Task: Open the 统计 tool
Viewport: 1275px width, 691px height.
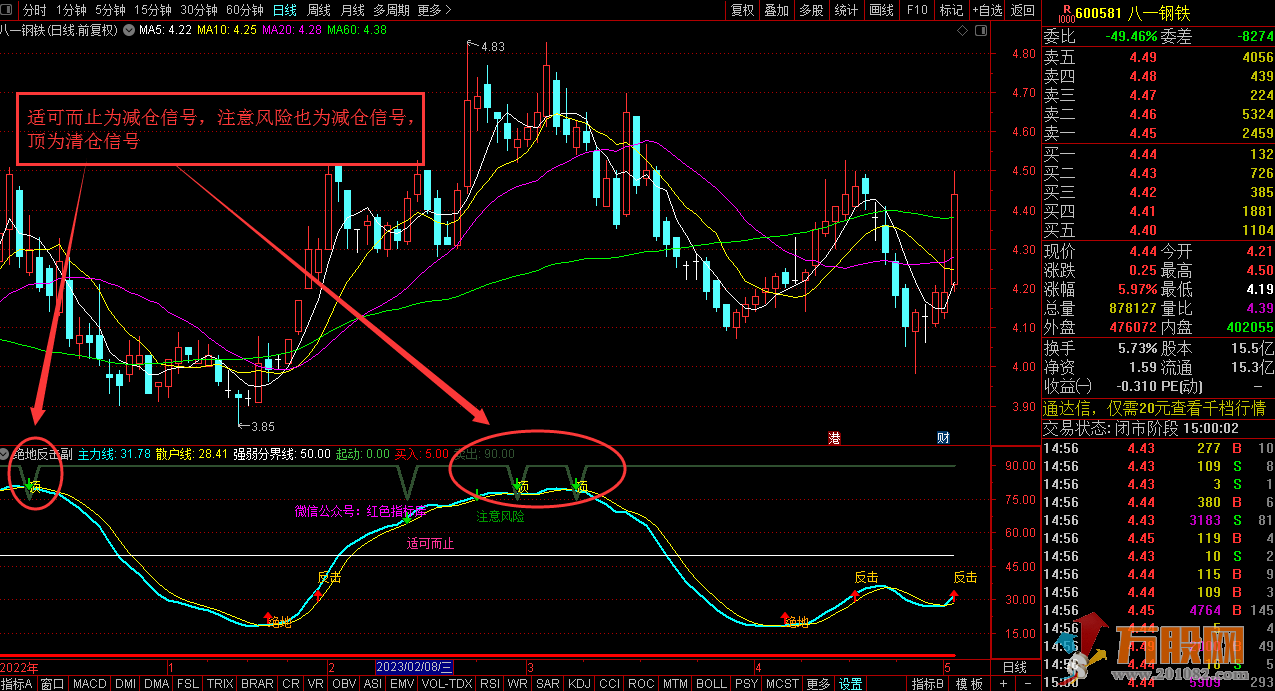Action: pos(846,10)
